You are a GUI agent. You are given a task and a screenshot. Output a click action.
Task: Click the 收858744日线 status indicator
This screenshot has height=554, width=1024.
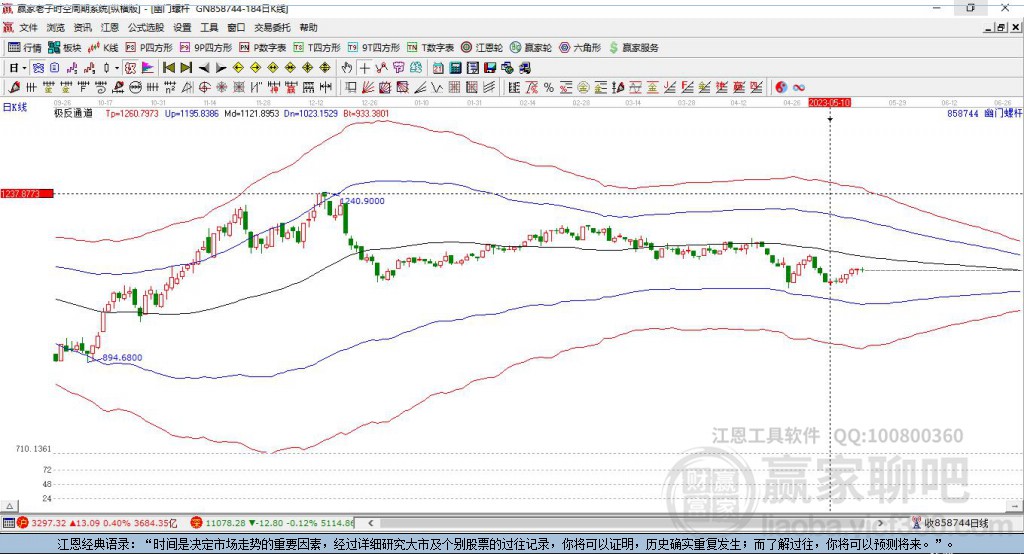point(950,523)
